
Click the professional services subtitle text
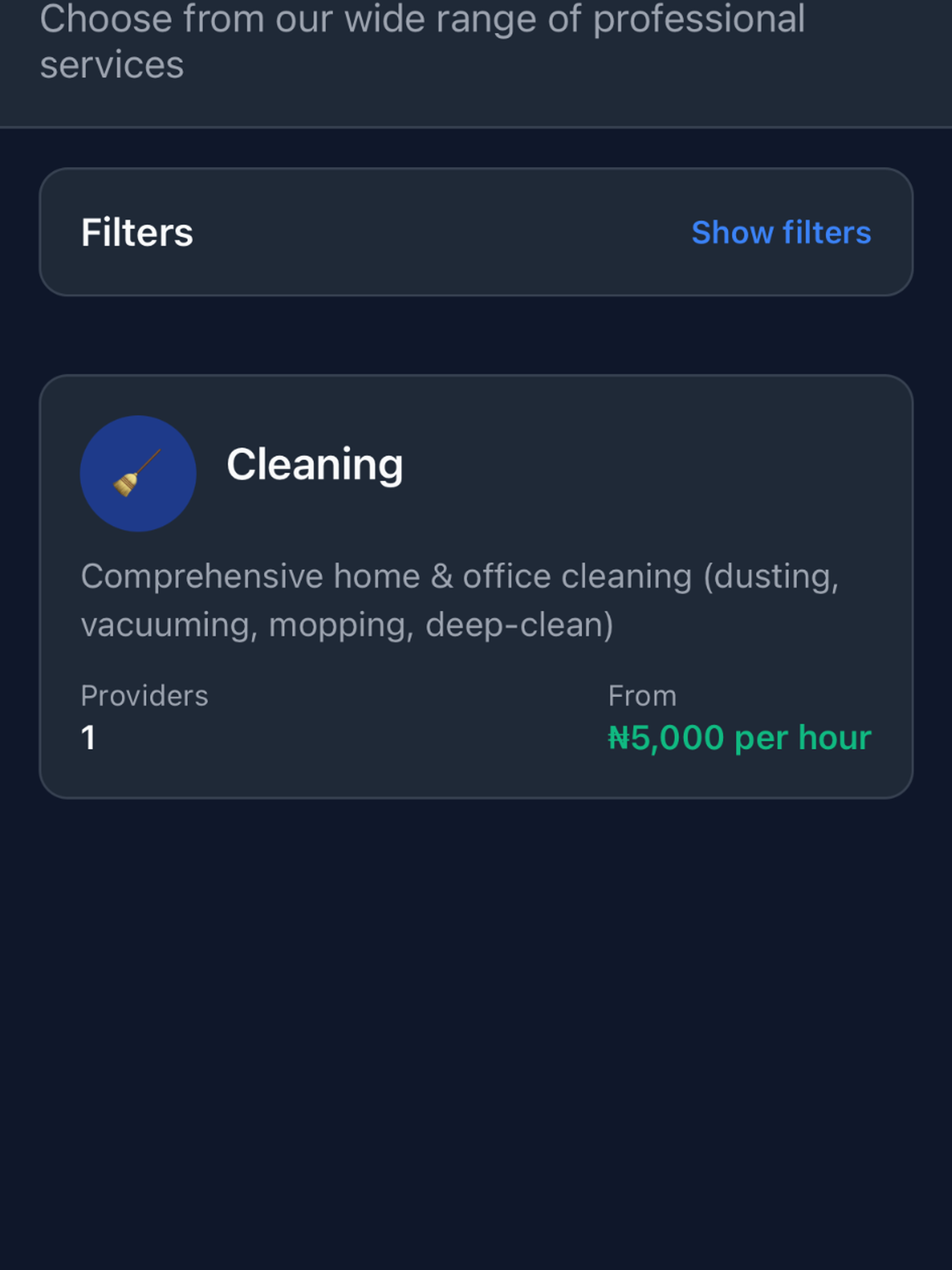[422, 41]
